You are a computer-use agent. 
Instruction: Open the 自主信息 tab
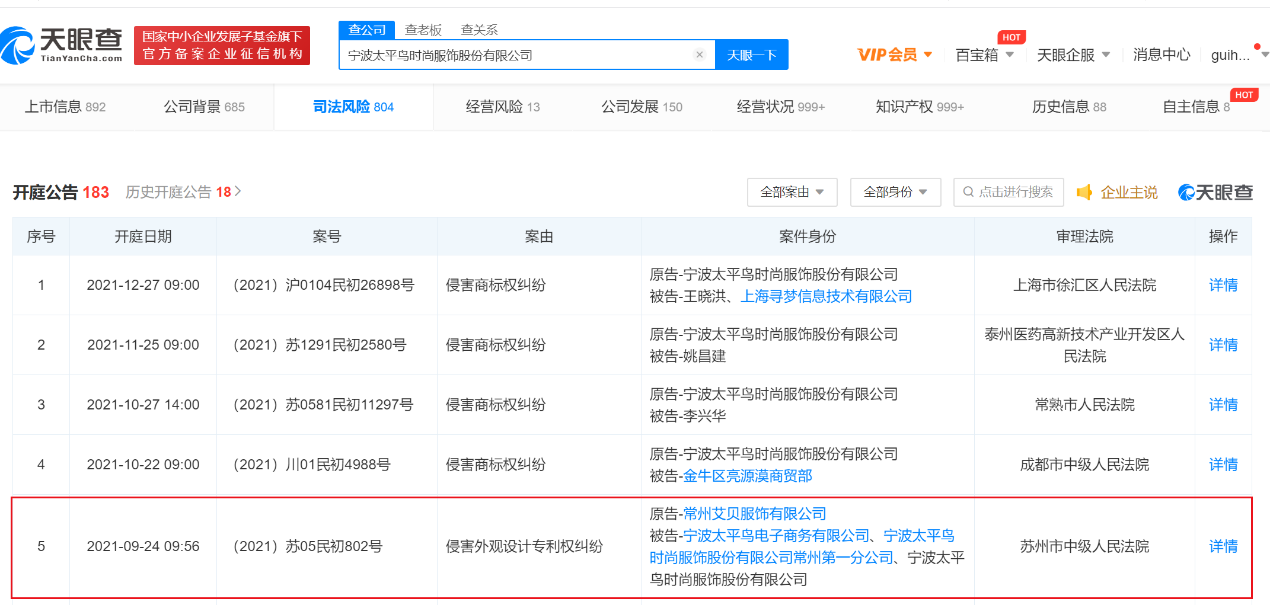(1196, 107)
